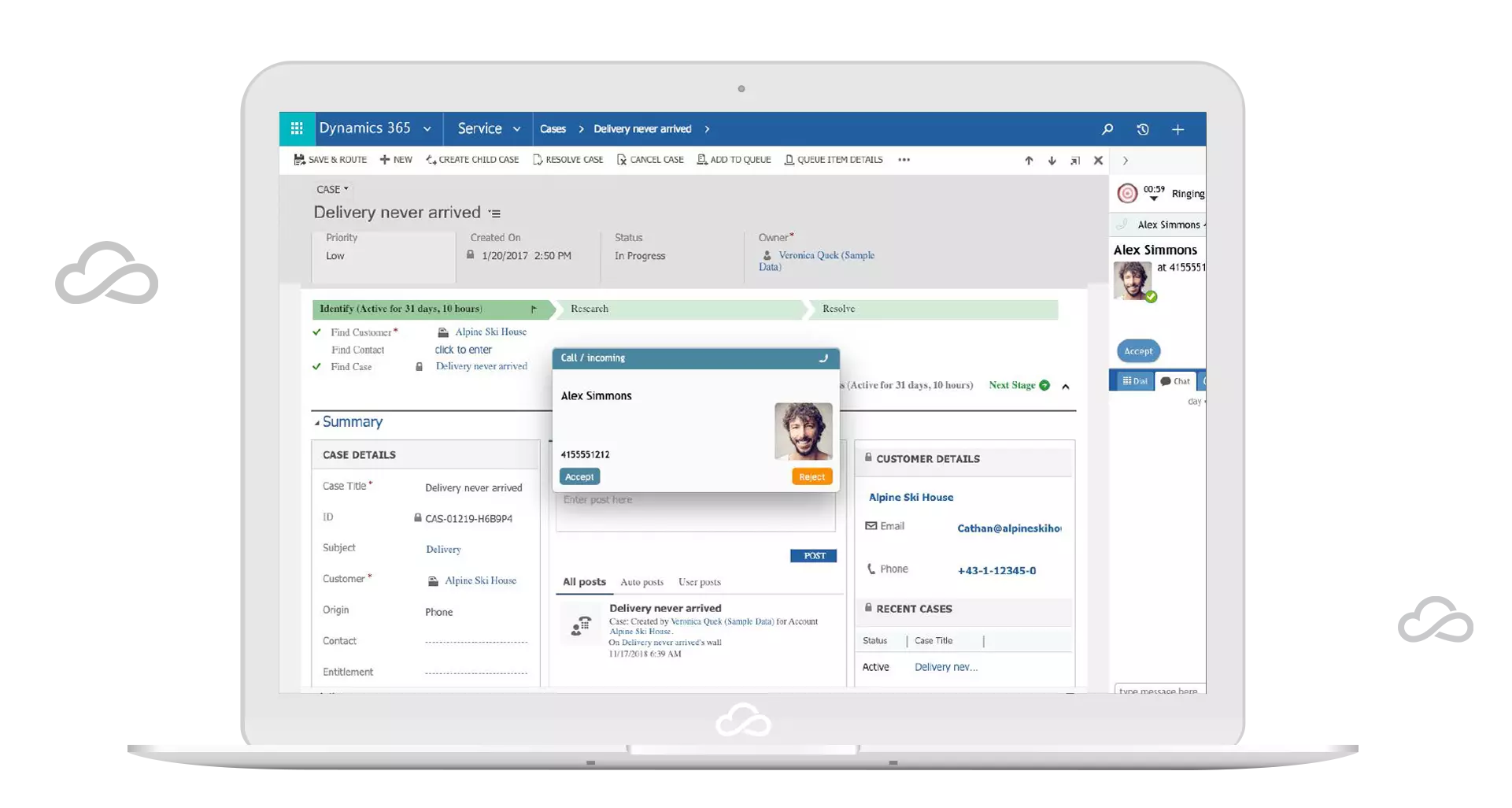Open Delivery nev... recent case link
The image size is (1512, 808).
coord(945,667)
